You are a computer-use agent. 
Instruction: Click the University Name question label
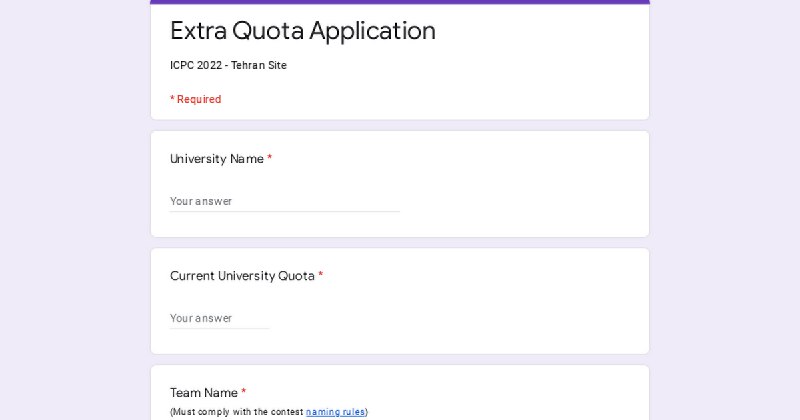pyautogui.click(x=217, y=159)
